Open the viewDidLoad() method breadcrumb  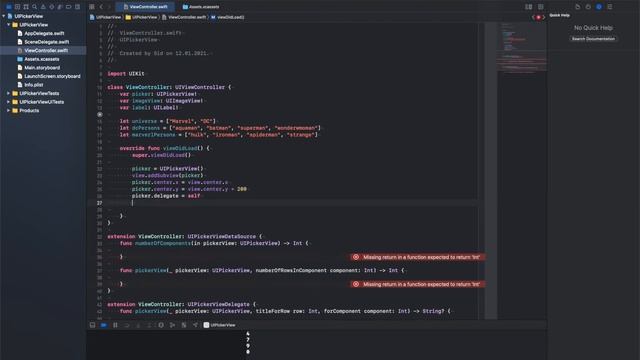click(x=228, y=17)
